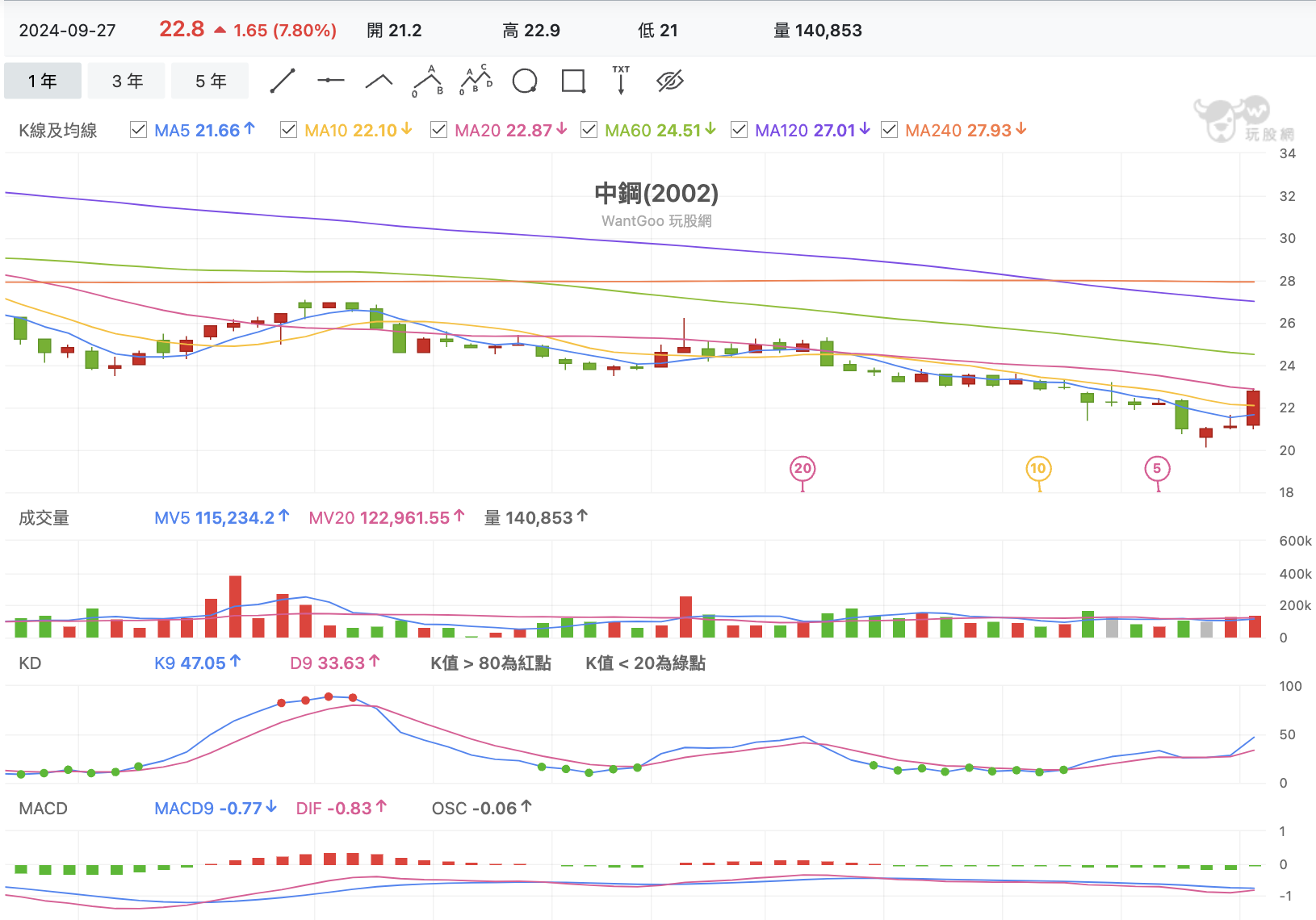Click the 高 22.9 high price
Screen dimensions: 1316x920
click(531, 31)
